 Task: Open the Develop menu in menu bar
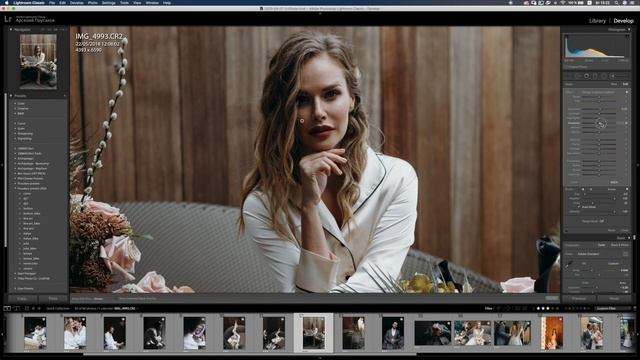[x=76, y=3]
